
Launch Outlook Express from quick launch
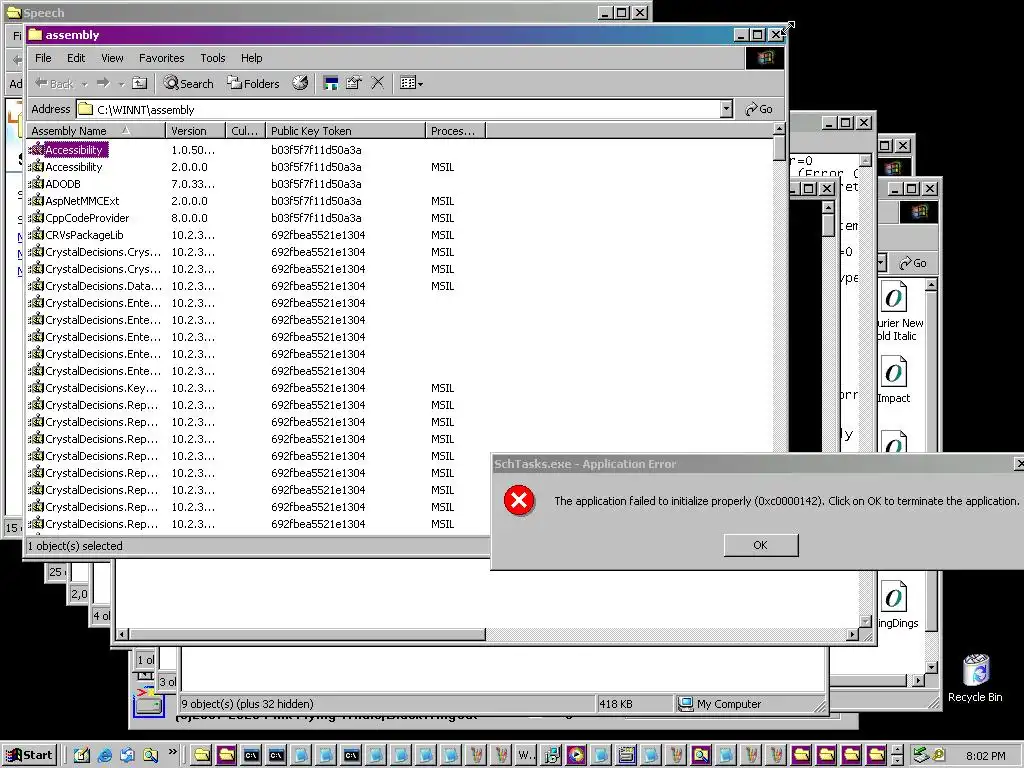[x=127, y=756]
